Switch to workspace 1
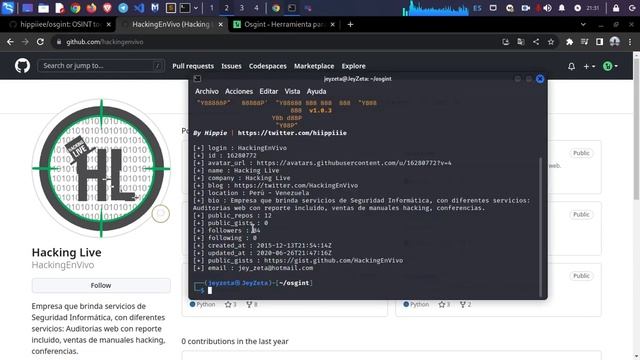Screen dimensions: 640x360 coord(211,8)
